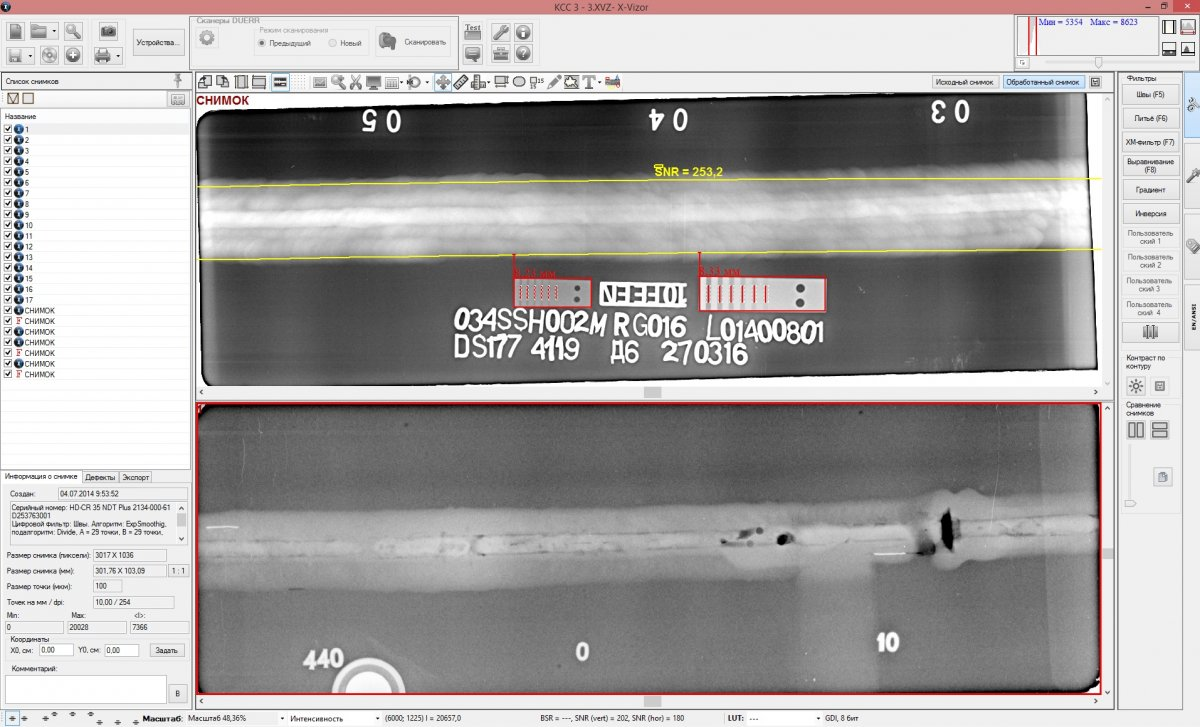
Task: Click the Test button icon
Action: click(473, 32)
